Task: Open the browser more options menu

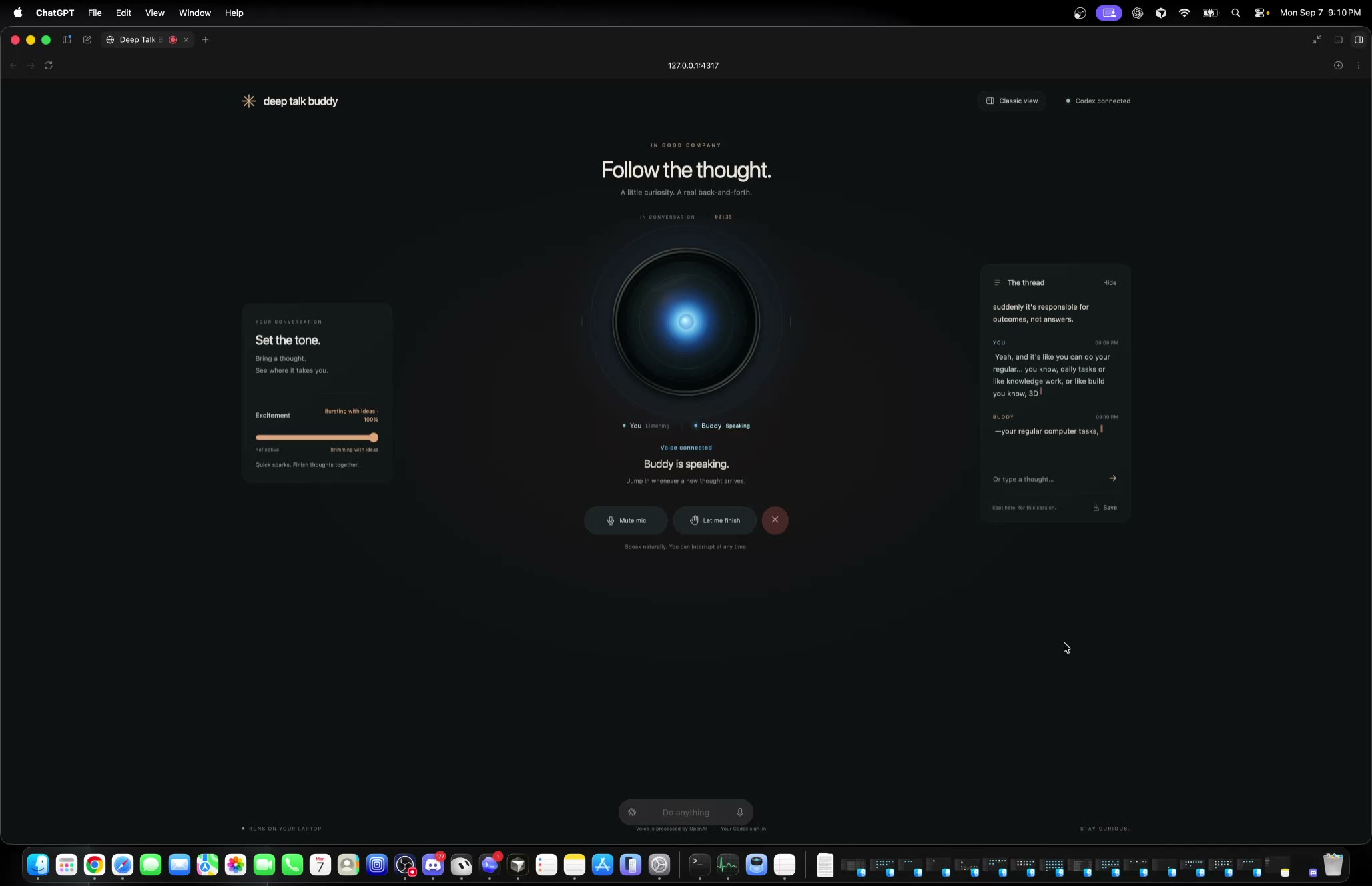Action: pos(1359,65)
